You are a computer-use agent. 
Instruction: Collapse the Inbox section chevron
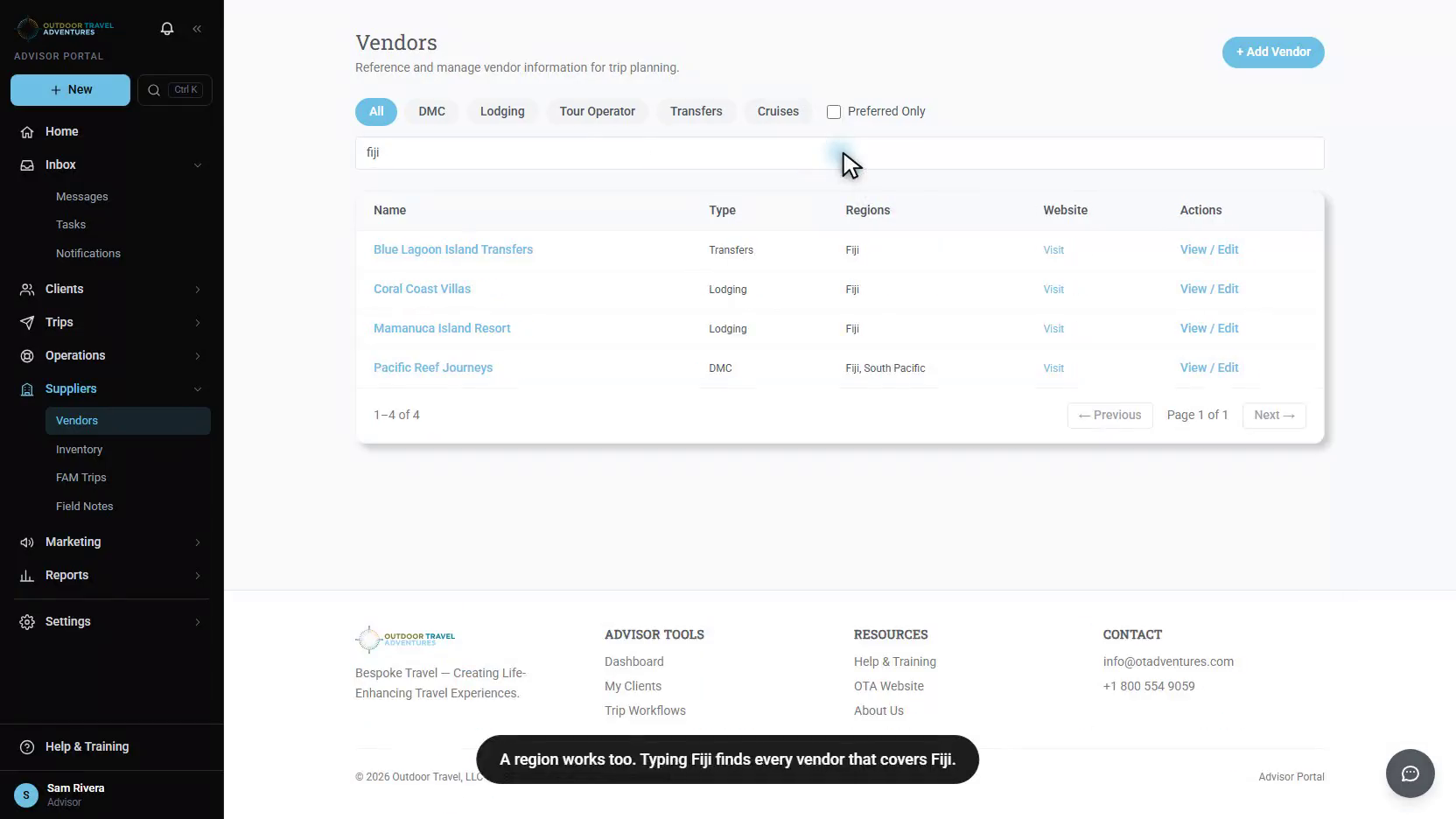[x=198, y=165]
